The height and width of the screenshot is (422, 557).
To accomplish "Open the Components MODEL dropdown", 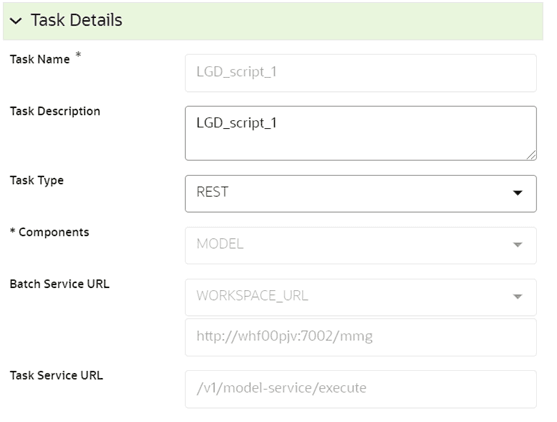I will pyautogui.click(x=361, y=245).
